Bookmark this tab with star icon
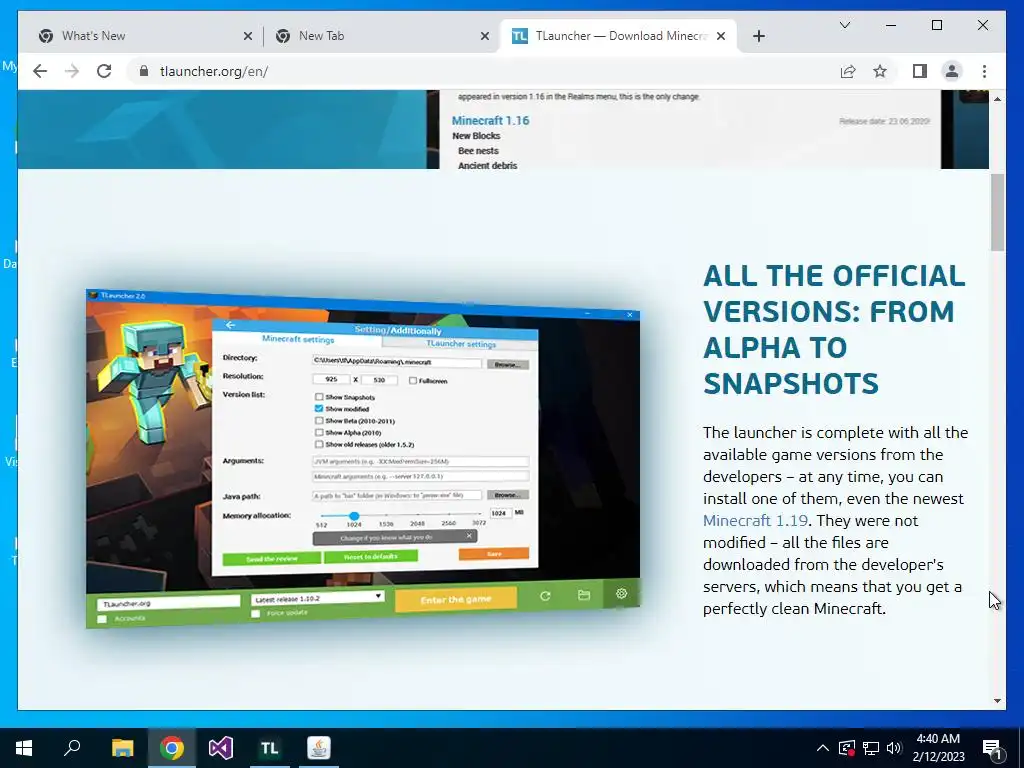Screen dimensions: 1024x768 [x=880, y=71]
